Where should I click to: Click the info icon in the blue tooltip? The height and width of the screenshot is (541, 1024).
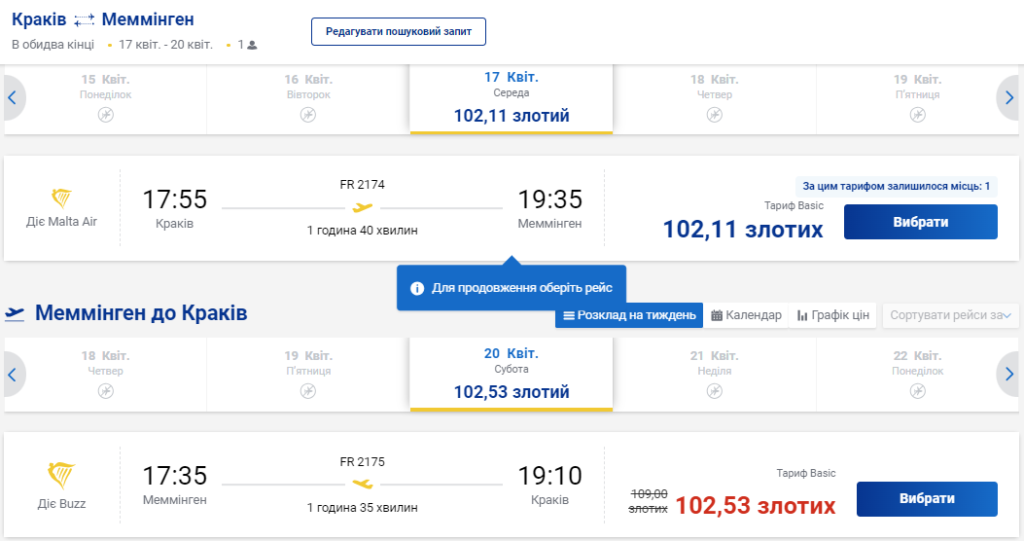pyautogui.click(x=417, y=288)
